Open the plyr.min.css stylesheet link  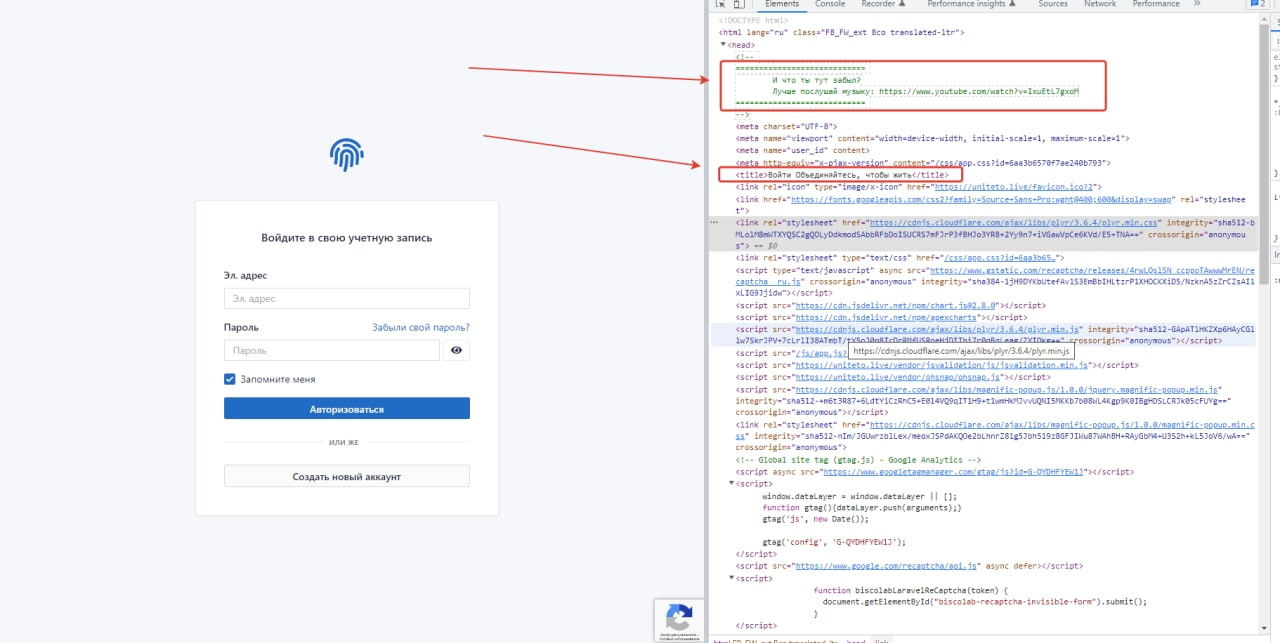point(1013,222)
